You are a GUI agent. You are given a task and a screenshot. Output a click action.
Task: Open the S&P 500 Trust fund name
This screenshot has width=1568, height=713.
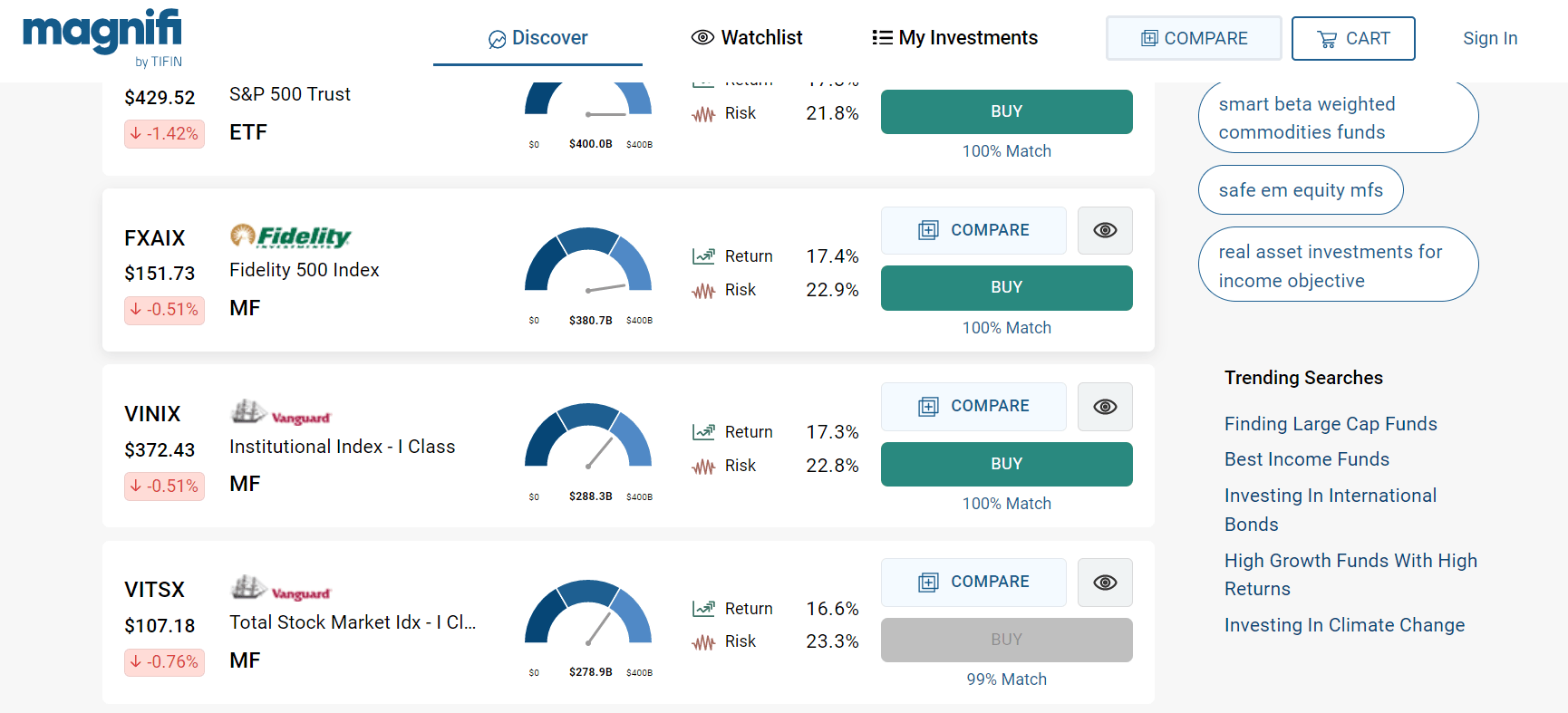point(290,94)
